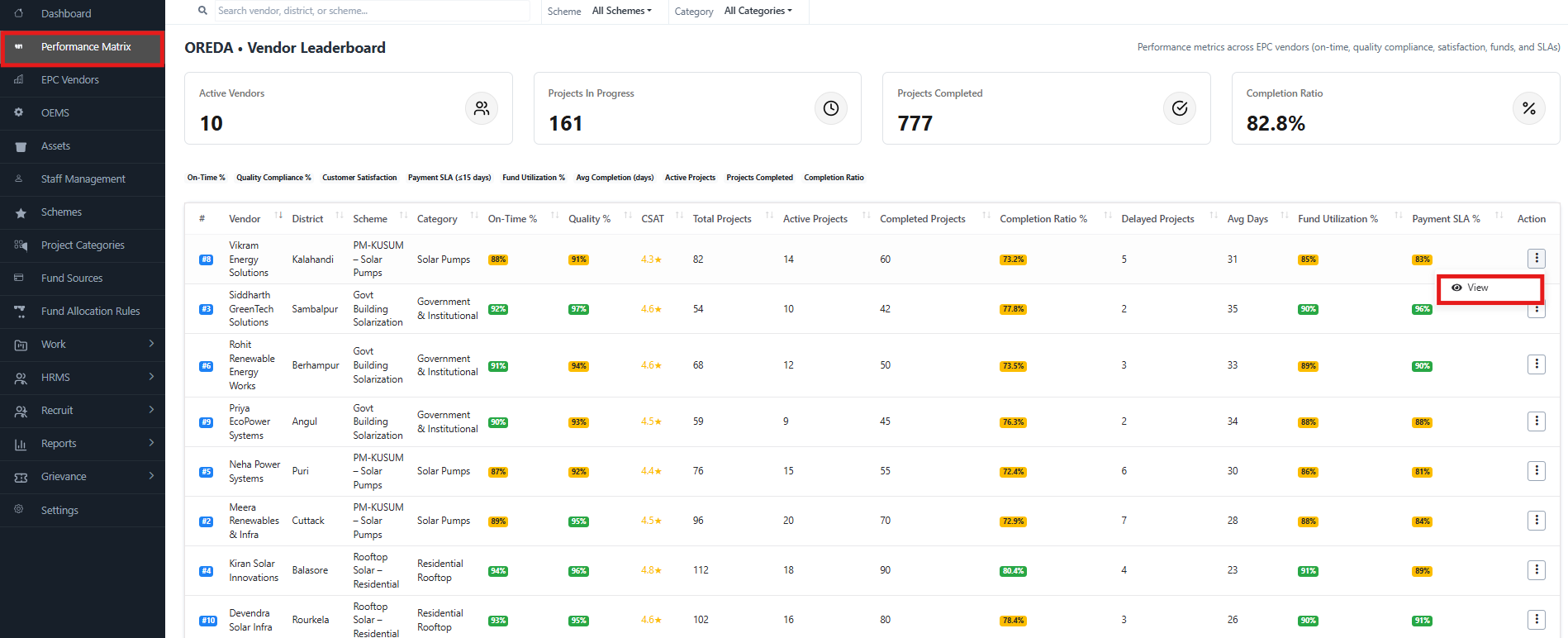The image size is (1568, 638).
Task: Focus the vendor, district, or scheme search field
Action: point(372,11)
